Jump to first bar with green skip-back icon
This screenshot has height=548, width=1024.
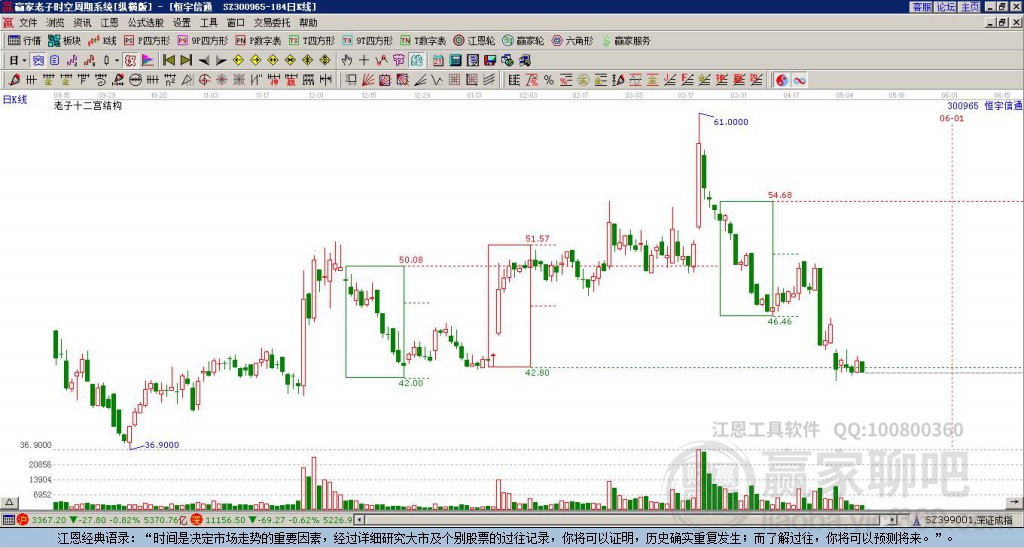tap(168, 61)
